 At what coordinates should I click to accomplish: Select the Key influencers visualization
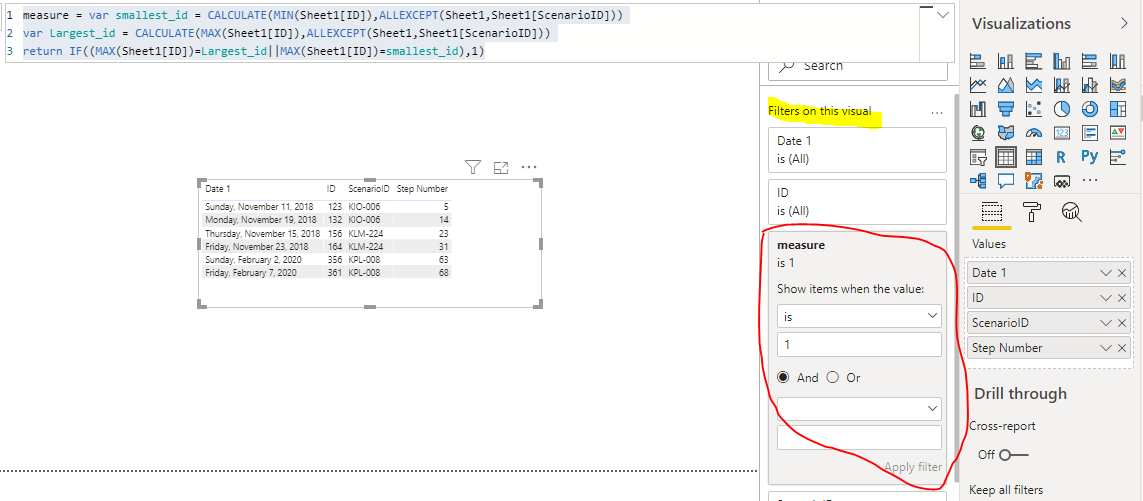click(x=1117, y=157)
